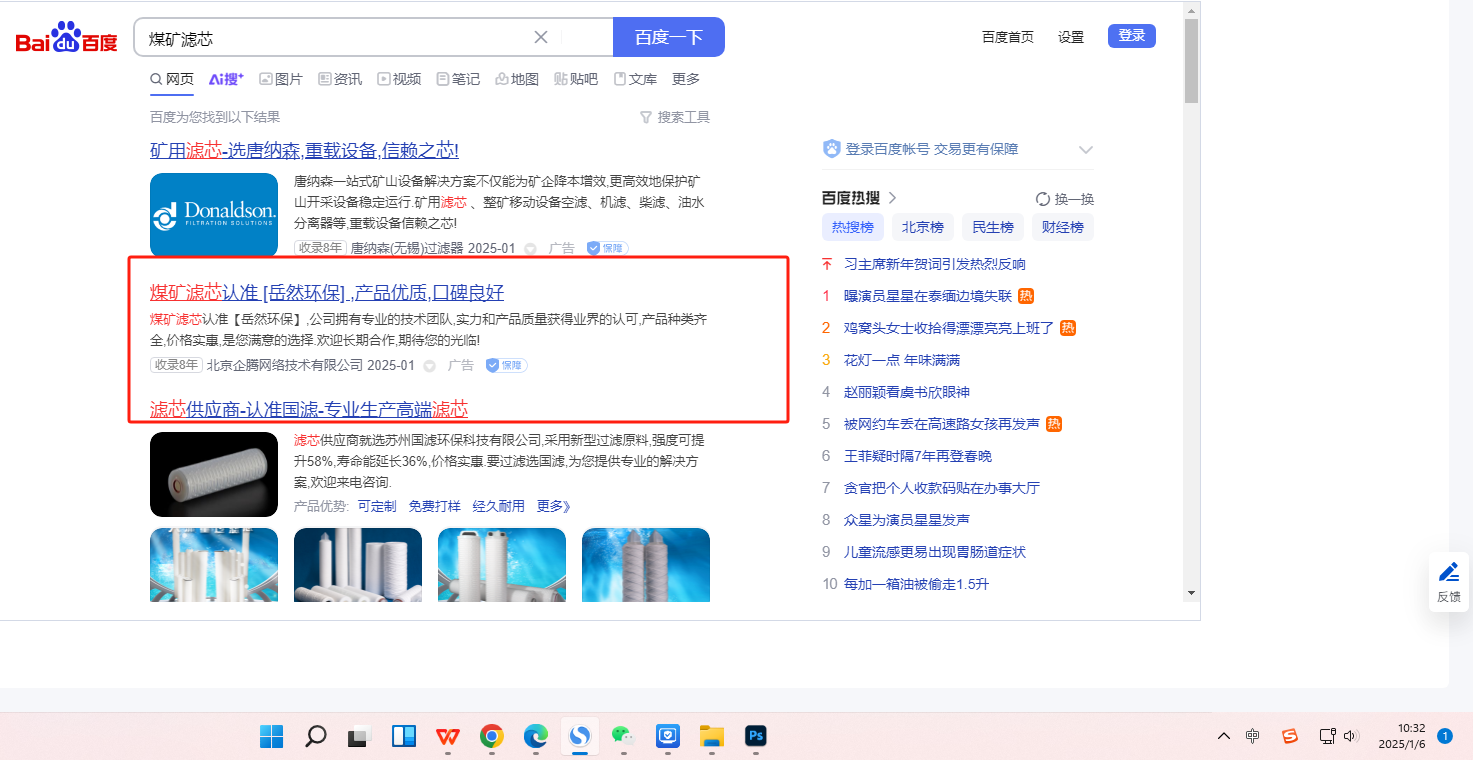This screenshot has width=1473, height=760.
Task: Click the page vertical scrollbar thumb
Action: pyautogui.click(x=1190, y=60)
